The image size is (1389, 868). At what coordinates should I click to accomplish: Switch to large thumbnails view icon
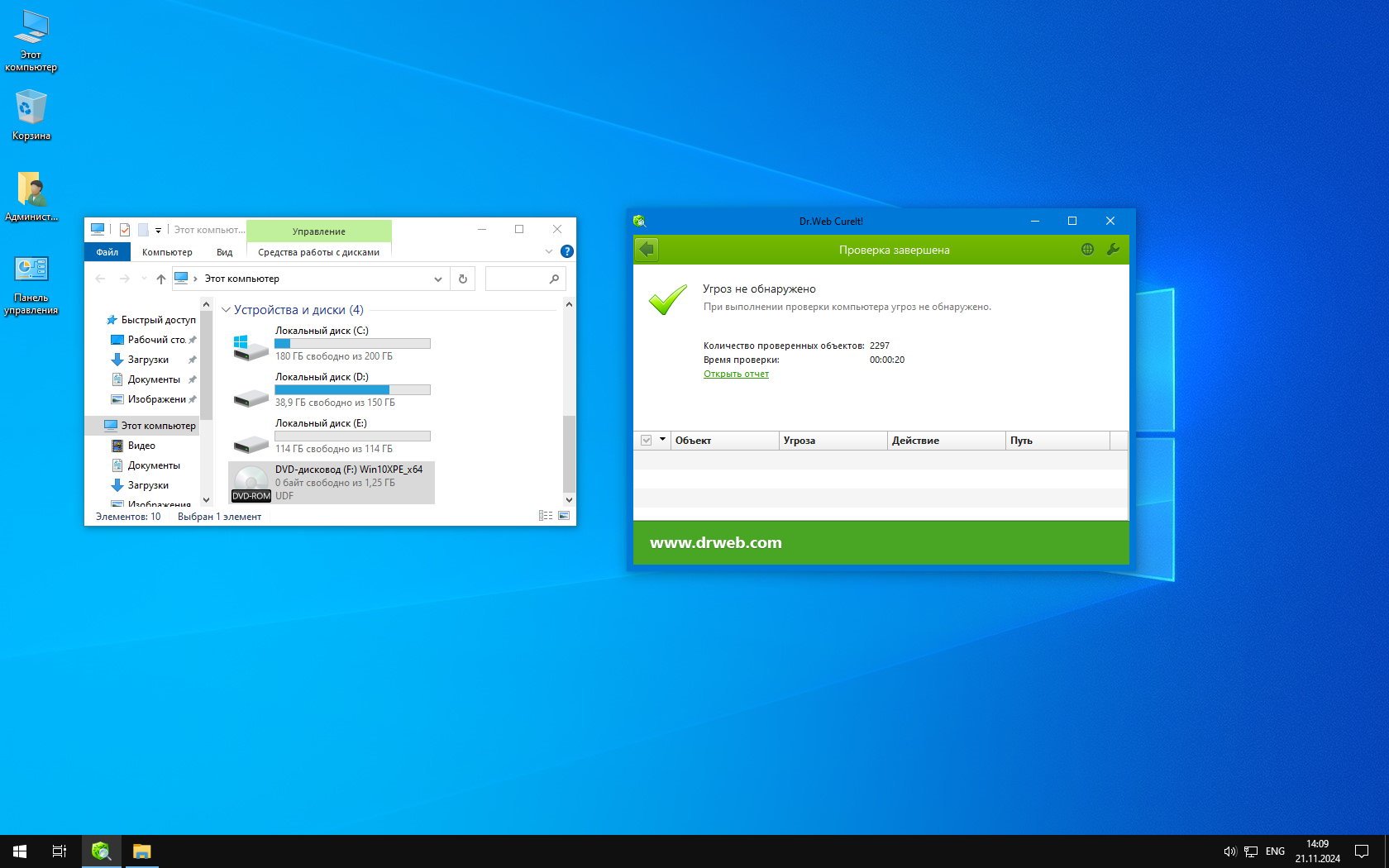[564, 516]
